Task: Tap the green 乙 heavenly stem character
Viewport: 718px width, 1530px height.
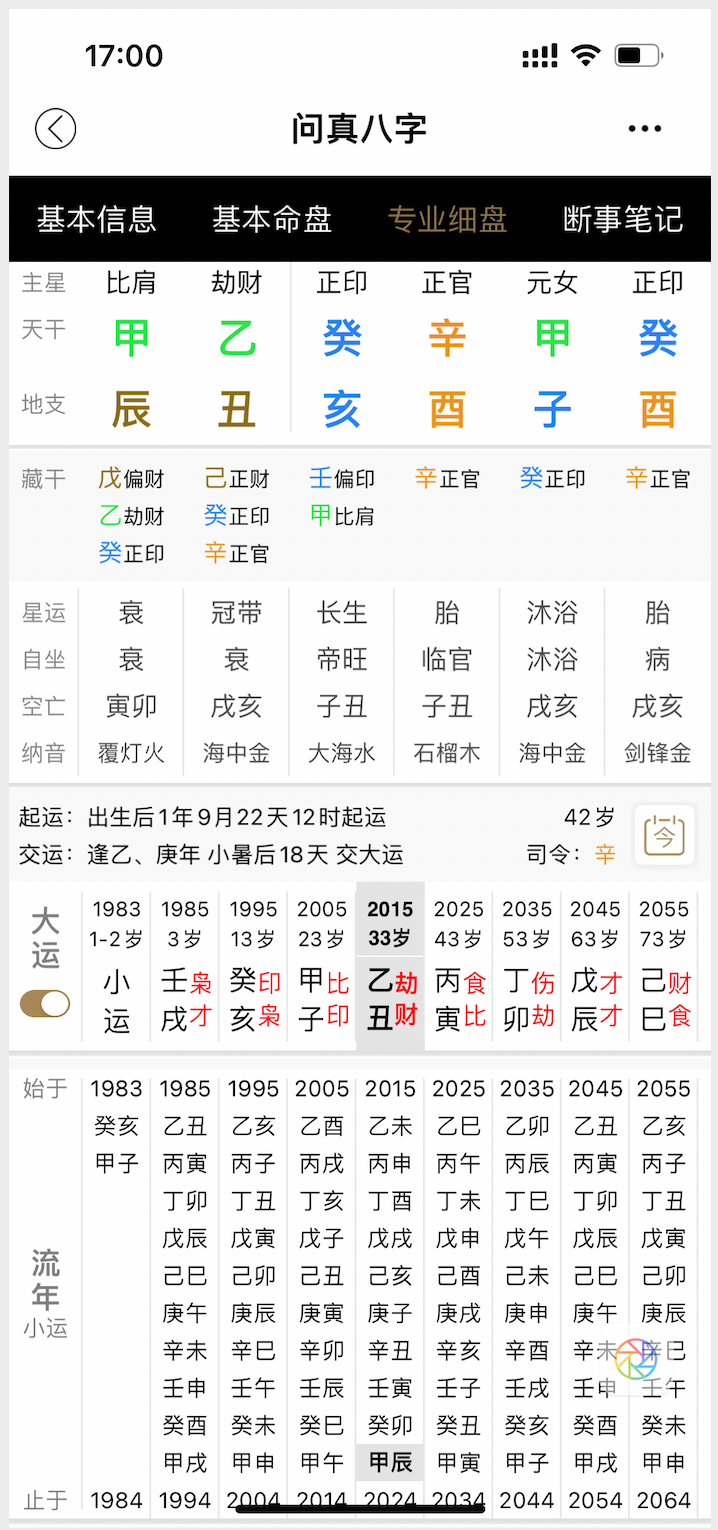Action: [x=237, y=339]
